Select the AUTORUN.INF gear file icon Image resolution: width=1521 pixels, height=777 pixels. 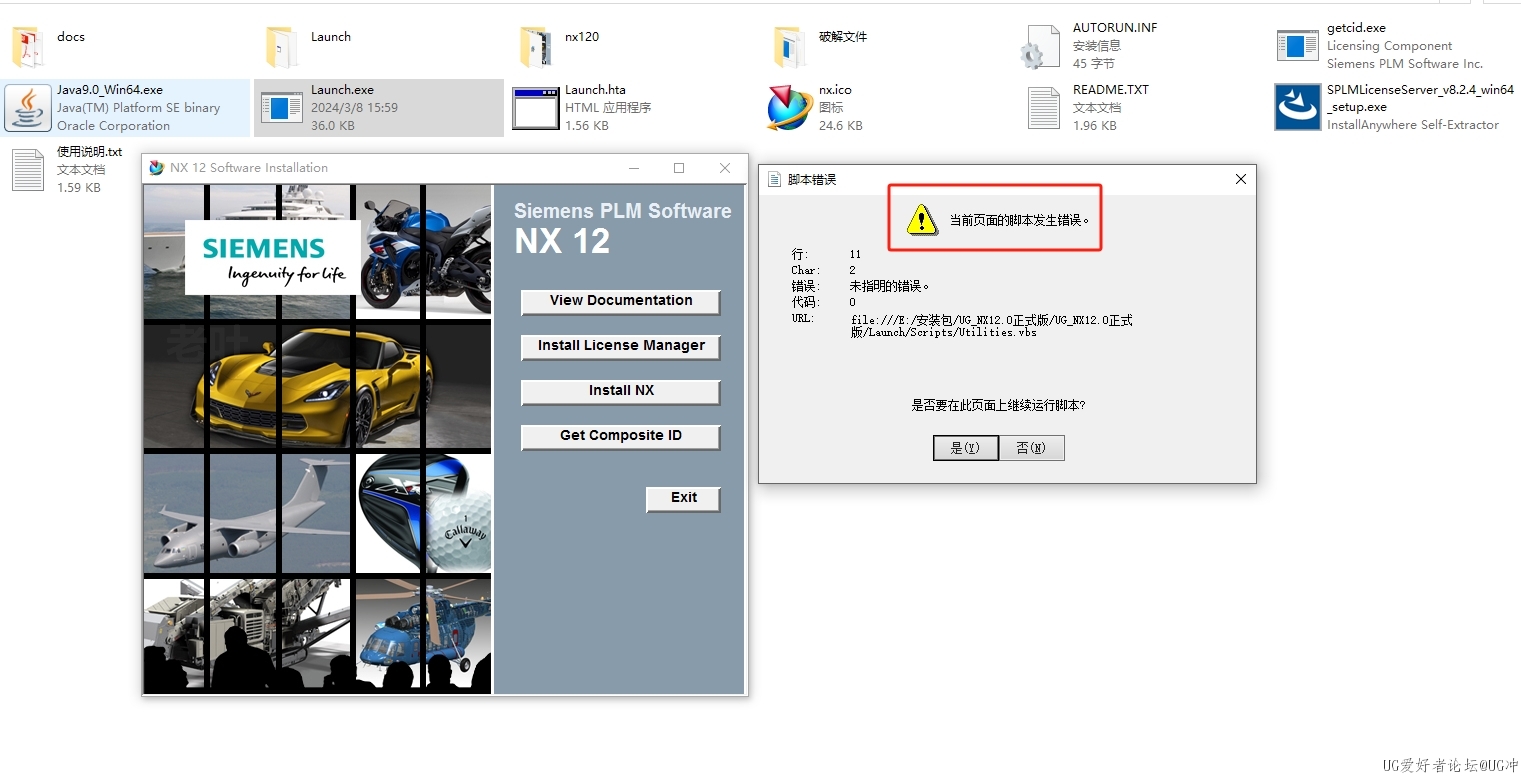click(x=1041, y=47)
